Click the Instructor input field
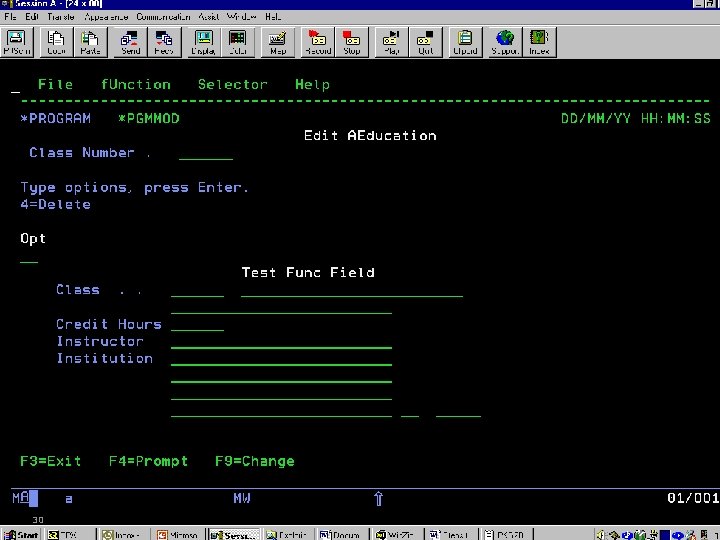This screenshot has height=540, width=720. click(281, 342)
